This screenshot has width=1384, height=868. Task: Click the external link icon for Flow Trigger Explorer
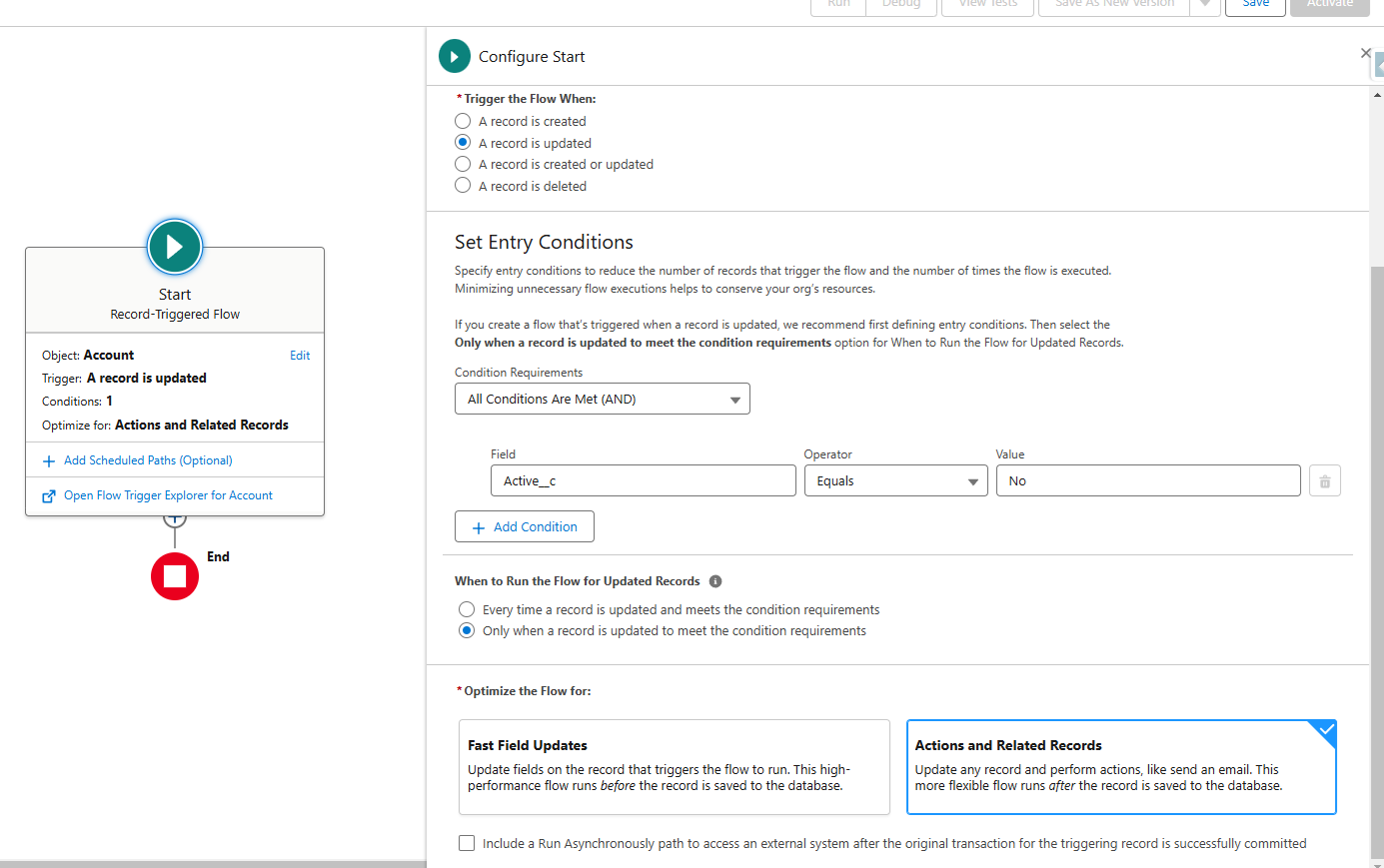pyautogui.click(x=49, y=496)
